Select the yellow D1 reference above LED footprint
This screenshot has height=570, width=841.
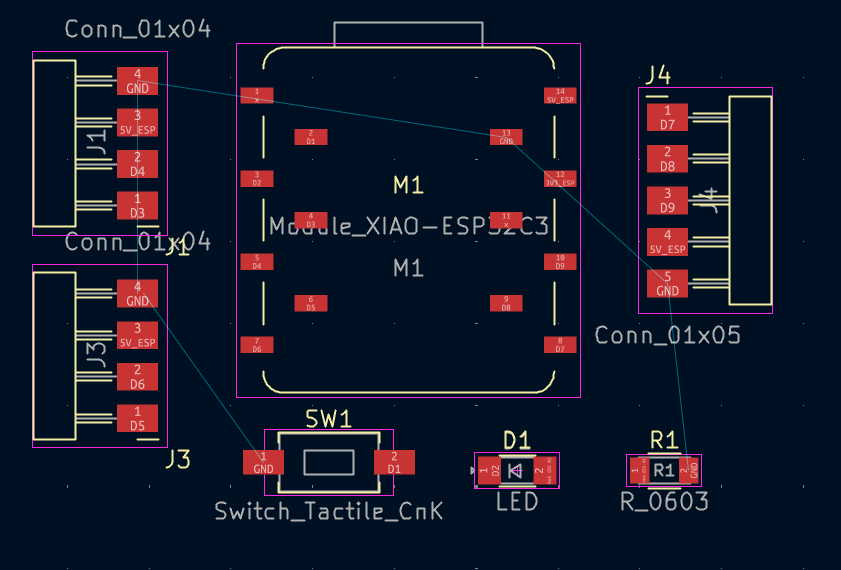click(517, 440)
